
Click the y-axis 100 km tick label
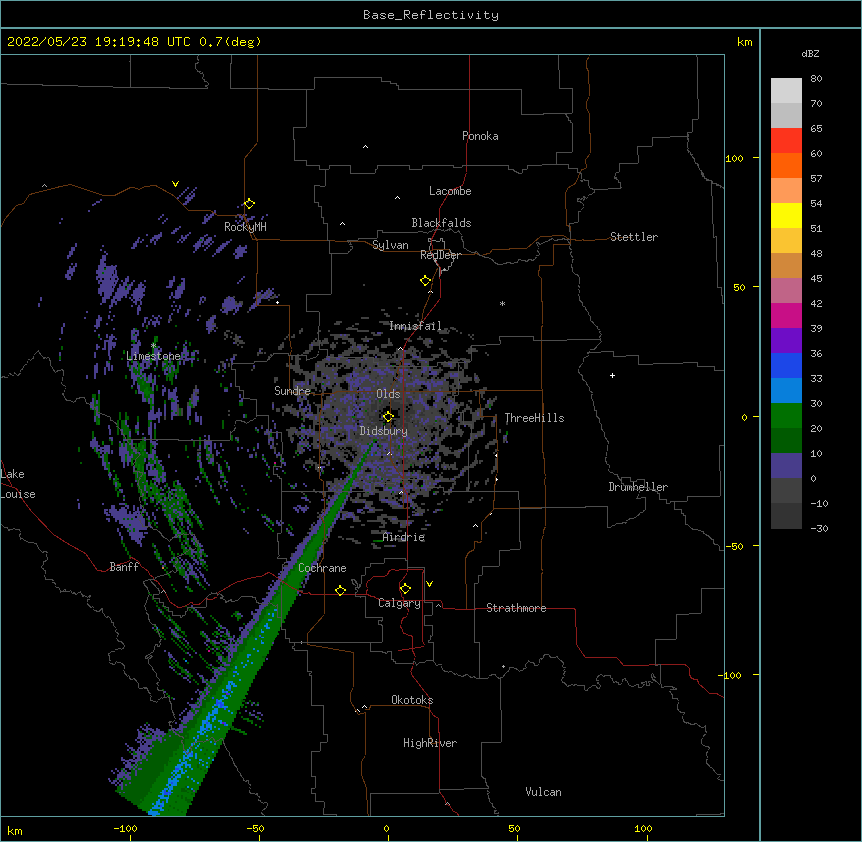(734, 158)
